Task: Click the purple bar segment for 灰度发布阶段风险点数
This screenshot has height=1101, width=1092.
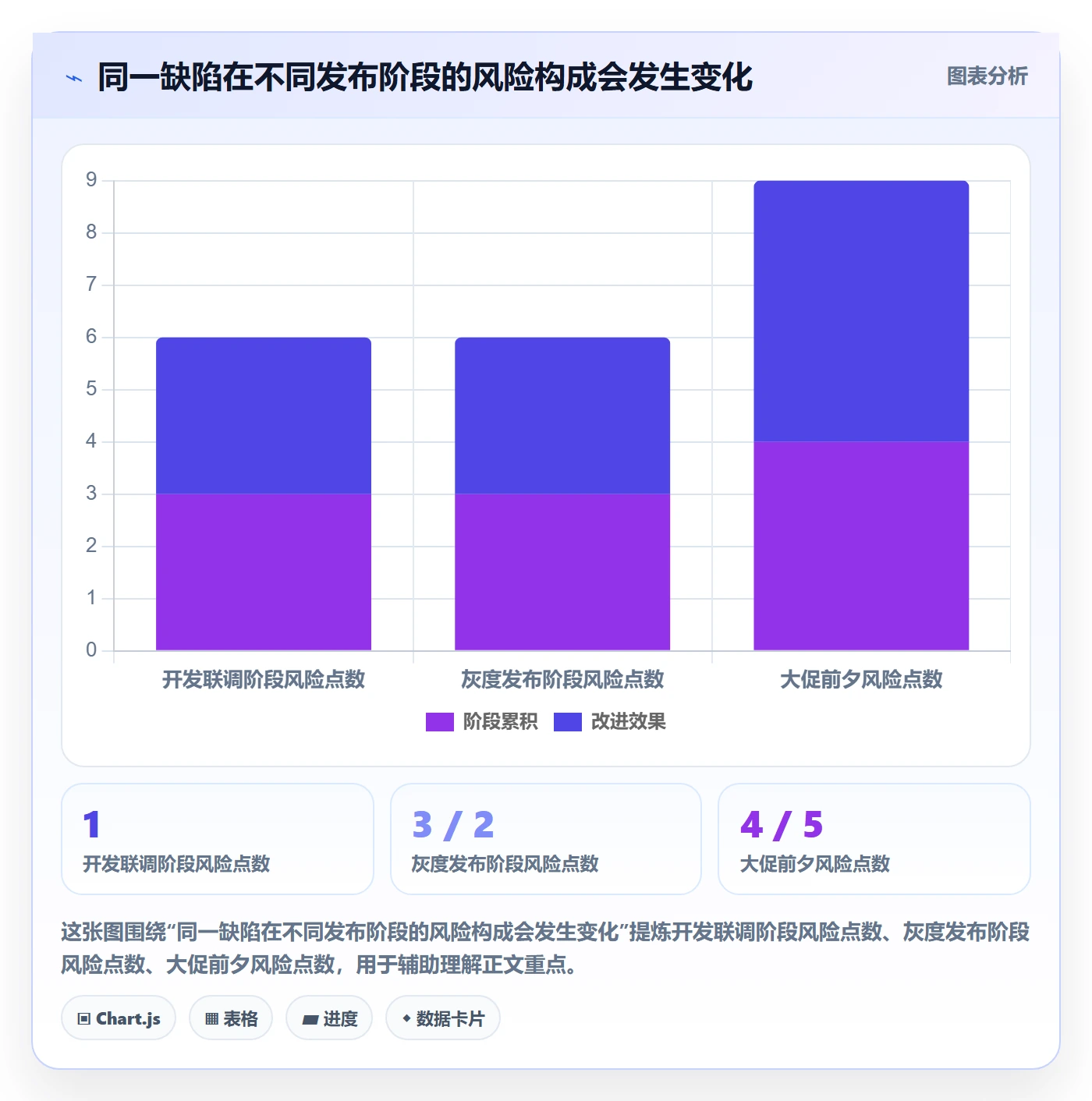Action: (x=562, y=572)
